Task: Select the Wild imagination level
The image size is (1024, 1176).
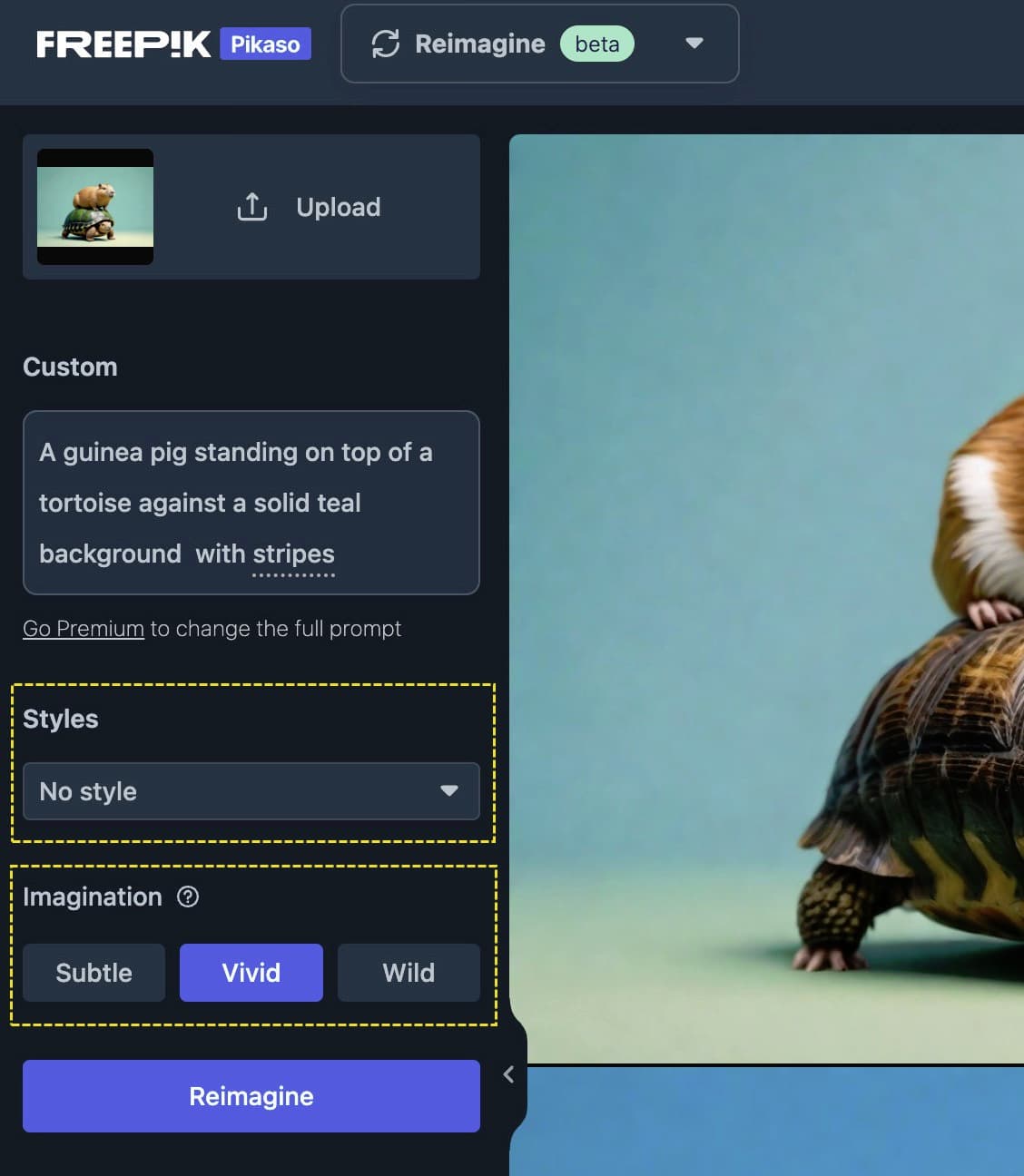Action: coord(409,973)
